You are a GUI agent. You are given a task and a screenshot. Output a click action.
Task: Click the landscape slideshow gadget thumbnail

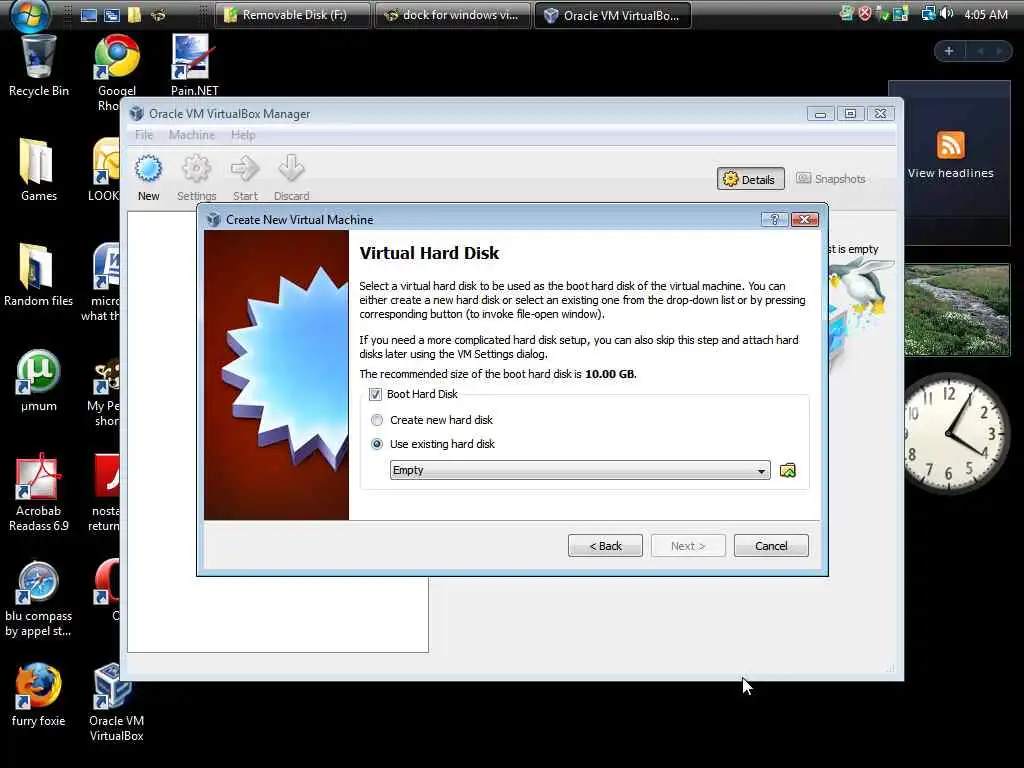957,310
